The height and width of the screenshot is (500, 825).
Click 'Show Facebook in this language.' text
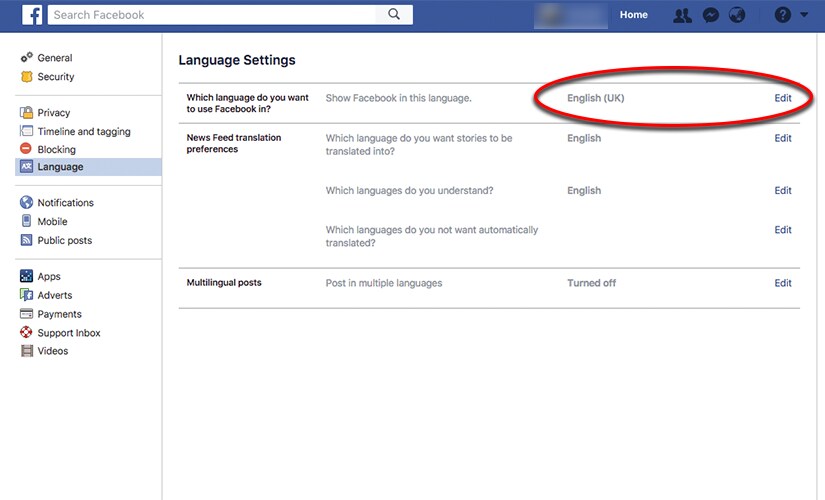coord(398,98)
